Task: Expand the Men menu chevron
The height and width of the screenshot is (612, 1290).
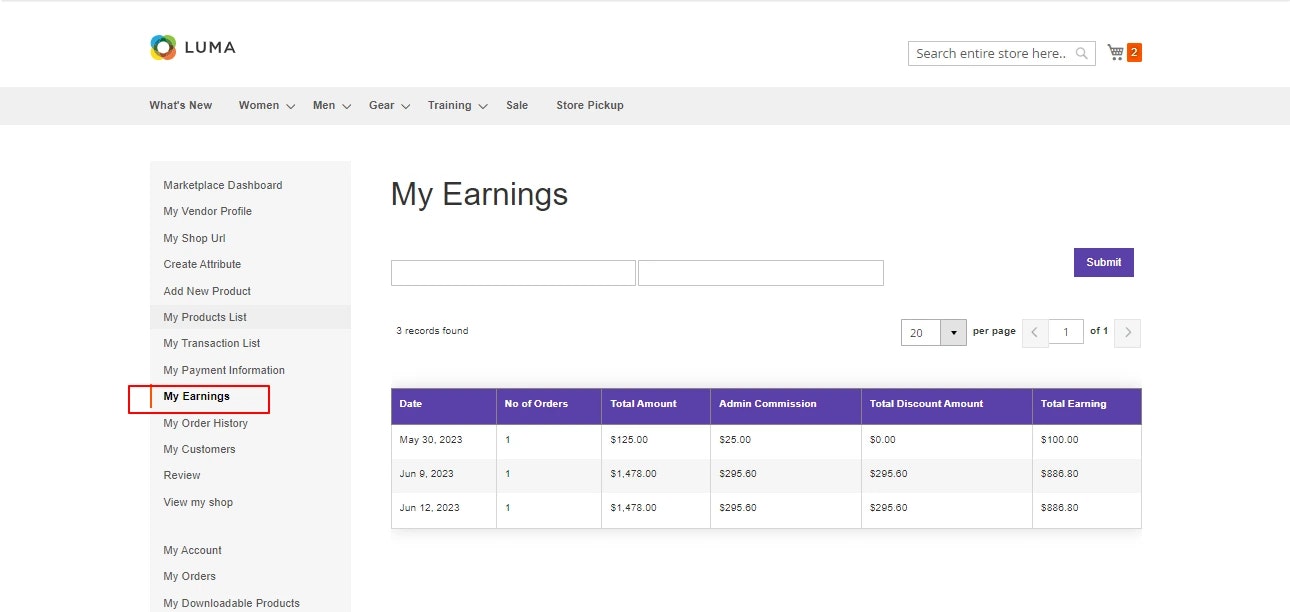Action: tap(347, 106)
